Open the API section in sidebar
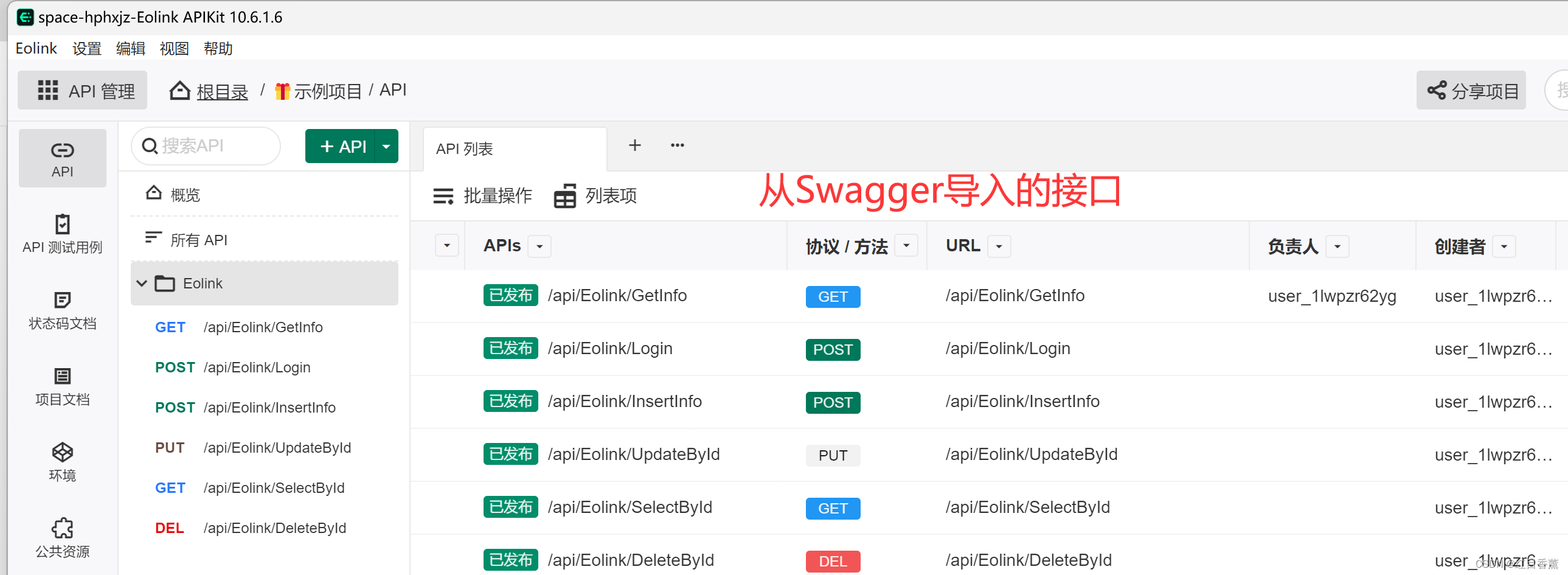Screen dimensions: 1568x575 pos(62,158)
